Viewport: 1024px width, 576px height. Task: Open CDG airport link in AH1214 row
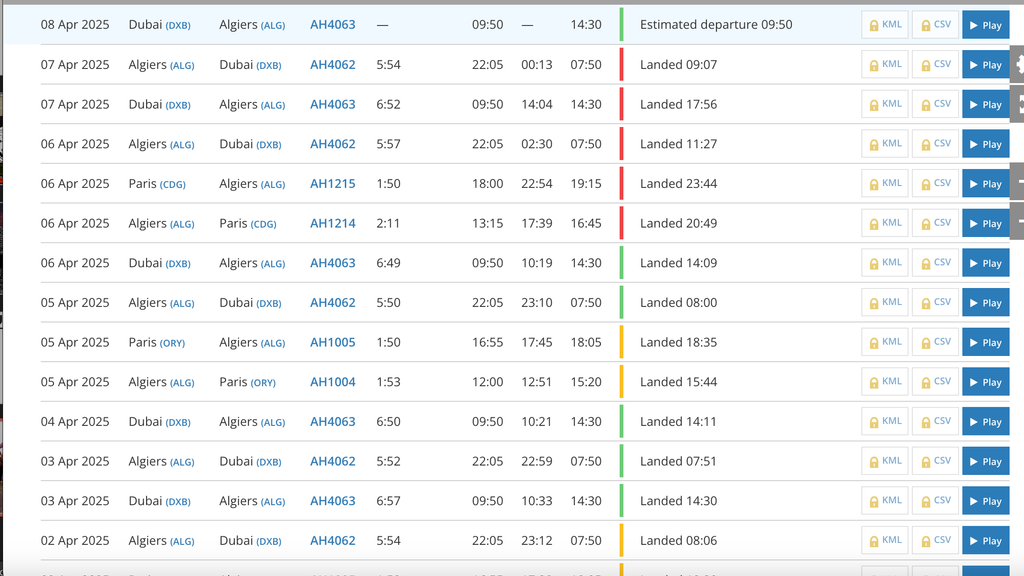pos(263,225)
